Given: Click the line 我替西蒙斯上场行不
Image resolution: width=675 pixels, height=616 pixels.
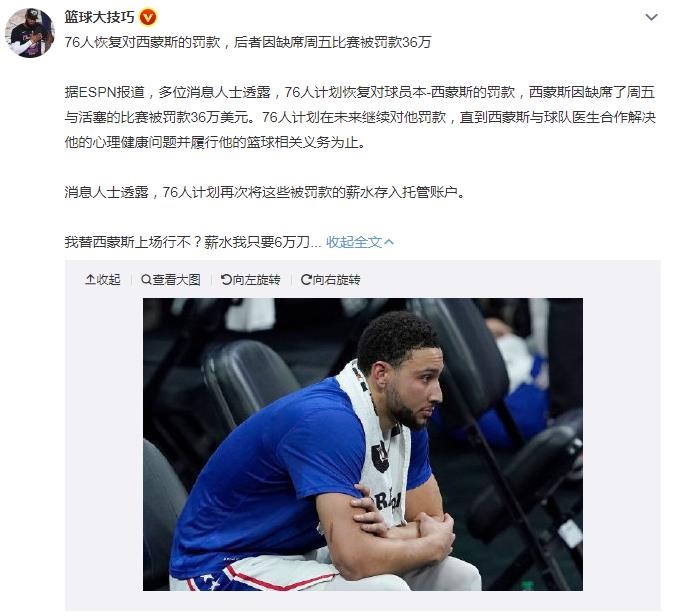Looking at the screenshot, I should (193, 242).
